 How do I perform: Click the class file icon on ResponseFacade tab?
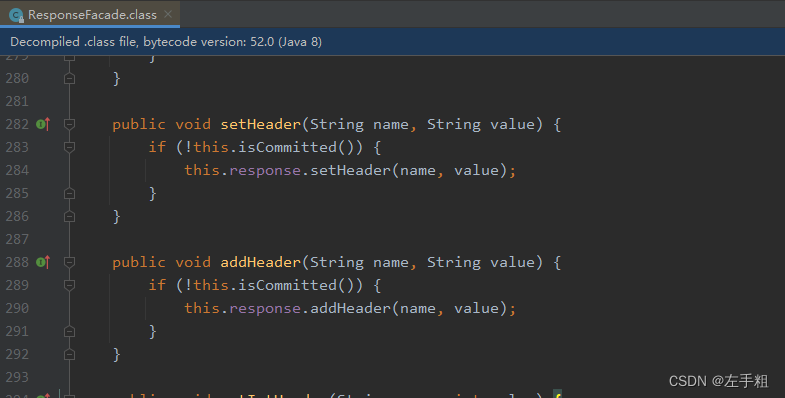tap(16, 15)
